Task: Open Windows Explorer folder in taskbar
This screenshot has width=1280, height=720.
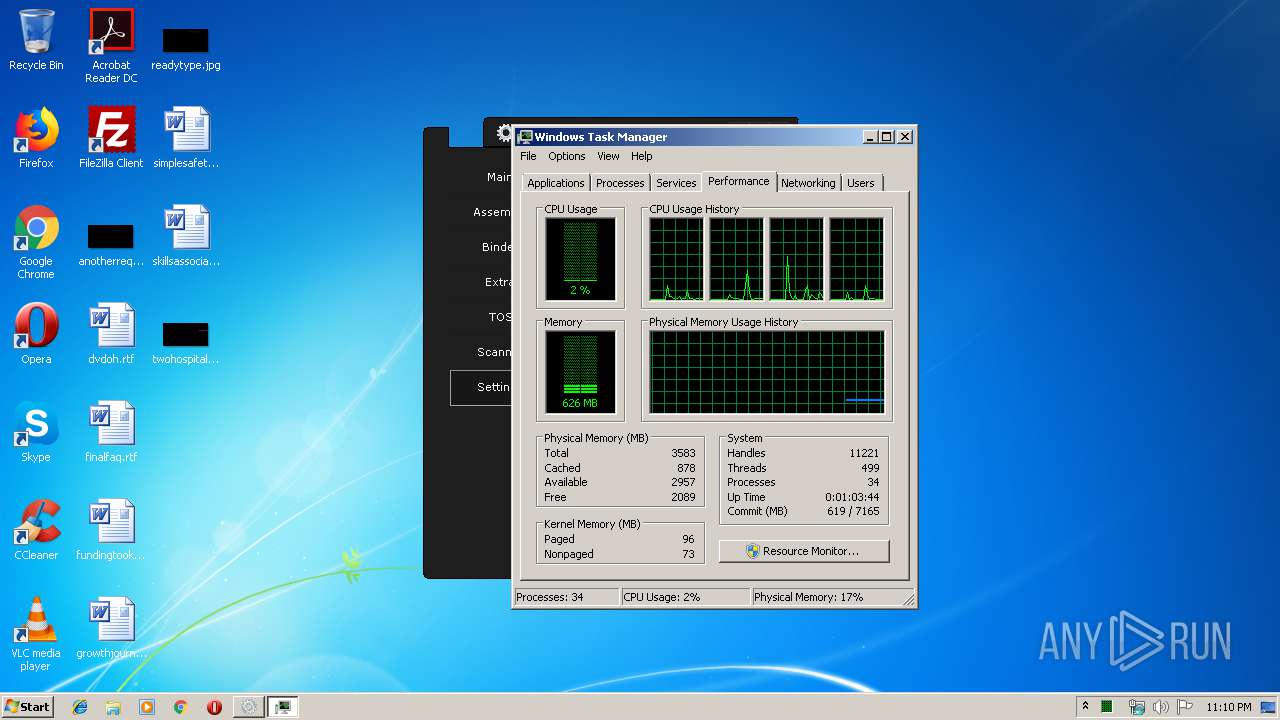Action: pos(113,707)
